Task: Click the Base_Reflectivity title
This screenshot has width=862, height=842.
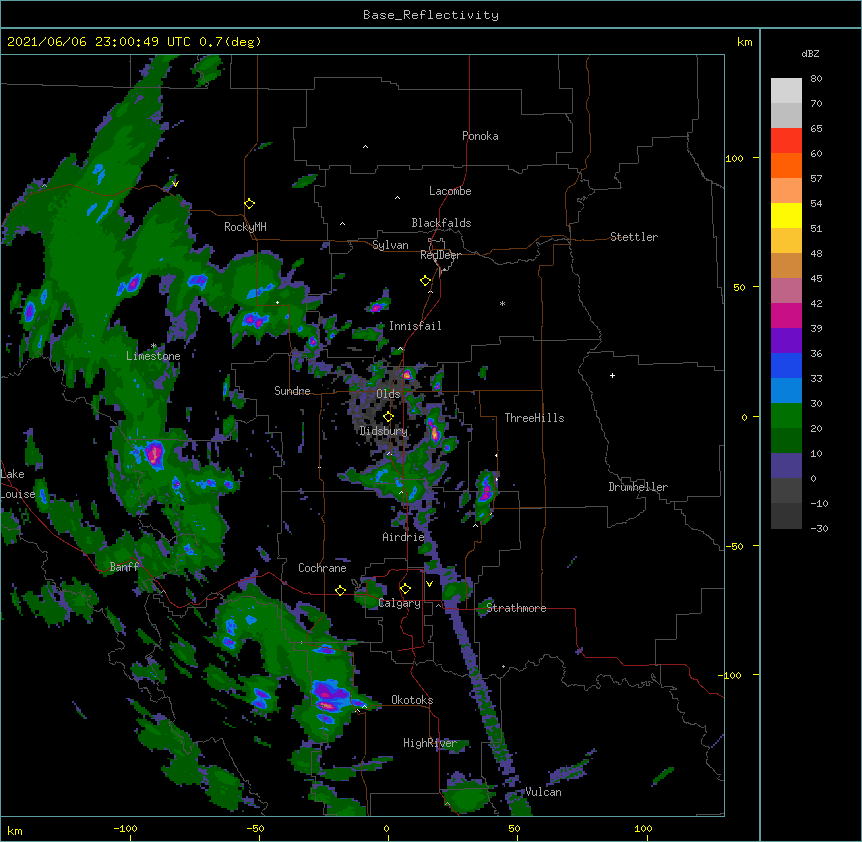Action: (x=431, y=15)
